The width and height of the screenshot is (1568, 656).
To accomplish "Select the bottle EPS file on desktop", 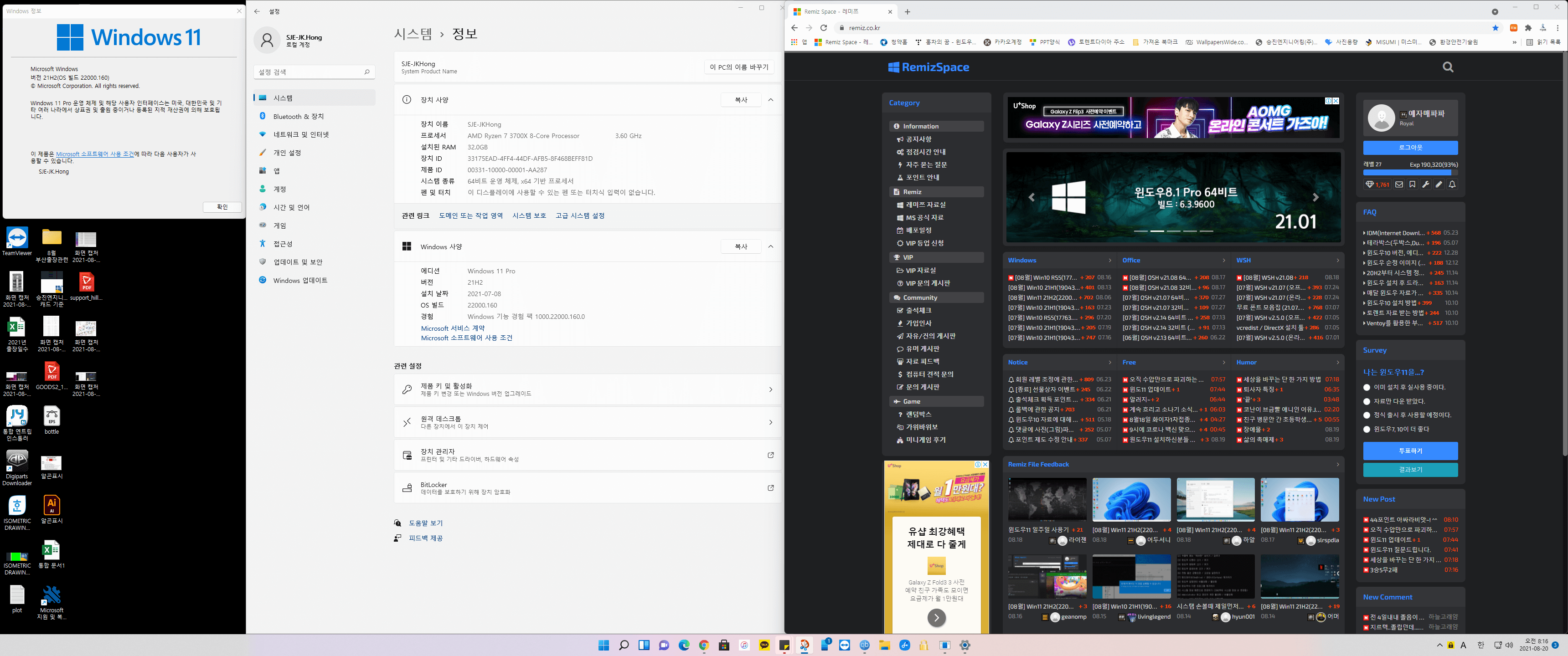I will (x=52, y=420).
